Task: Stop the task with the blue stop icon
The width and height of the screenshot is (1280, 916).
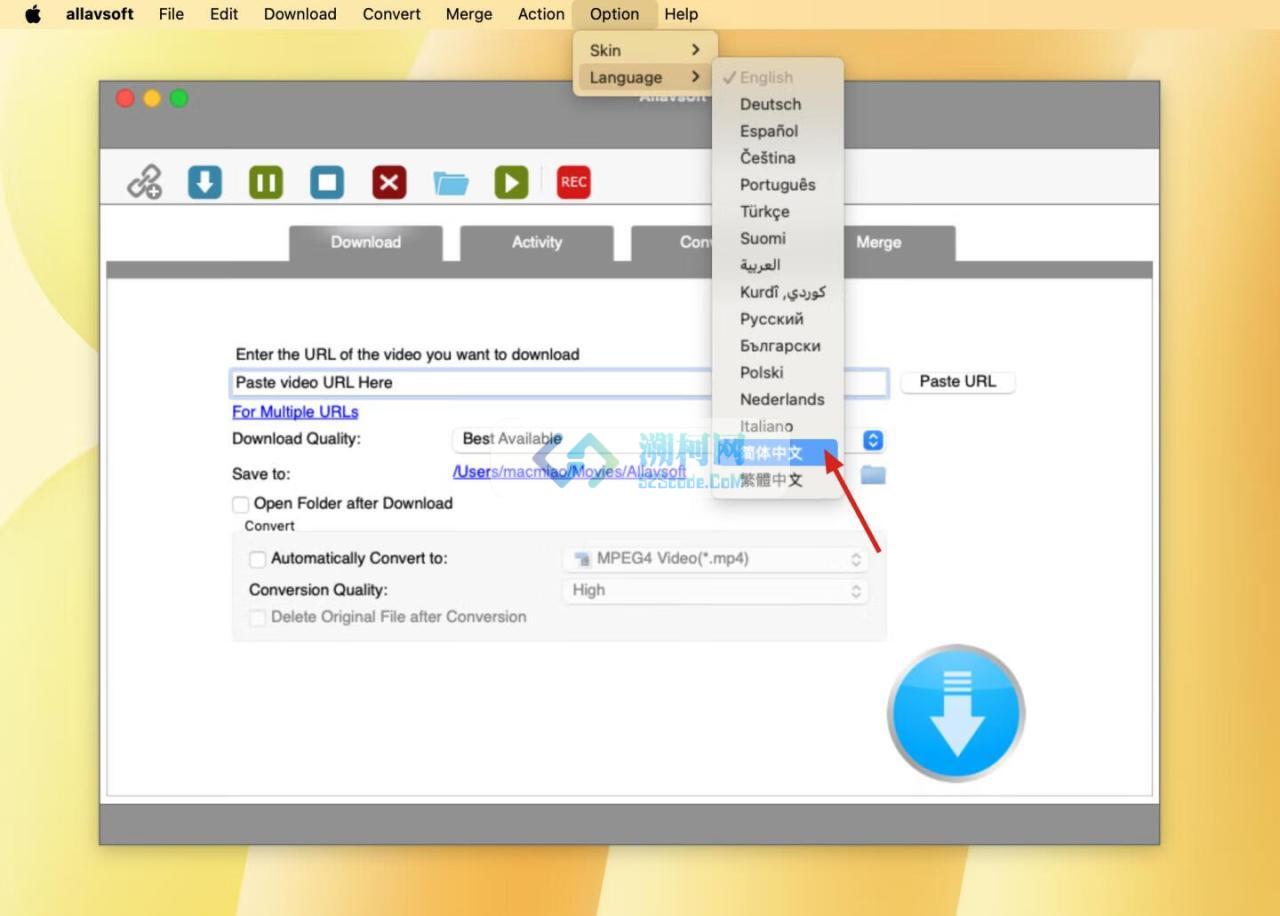Action: [x=327, y=182]
